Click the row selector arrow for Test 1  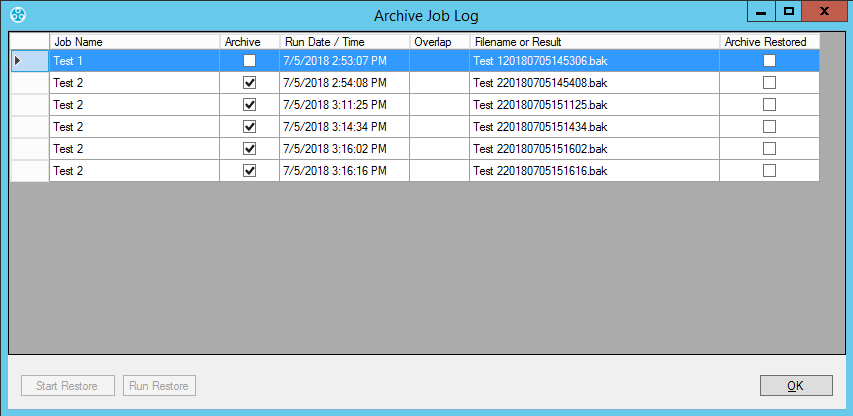(x=18, y=61)
